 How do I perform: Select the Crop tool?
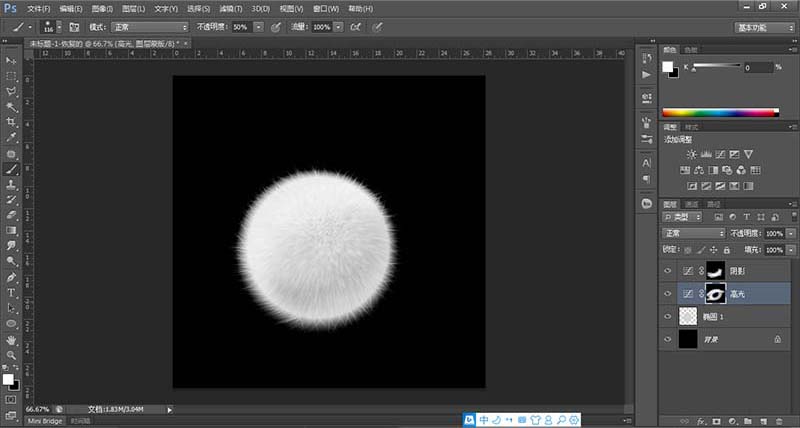[x=11, y=121]
